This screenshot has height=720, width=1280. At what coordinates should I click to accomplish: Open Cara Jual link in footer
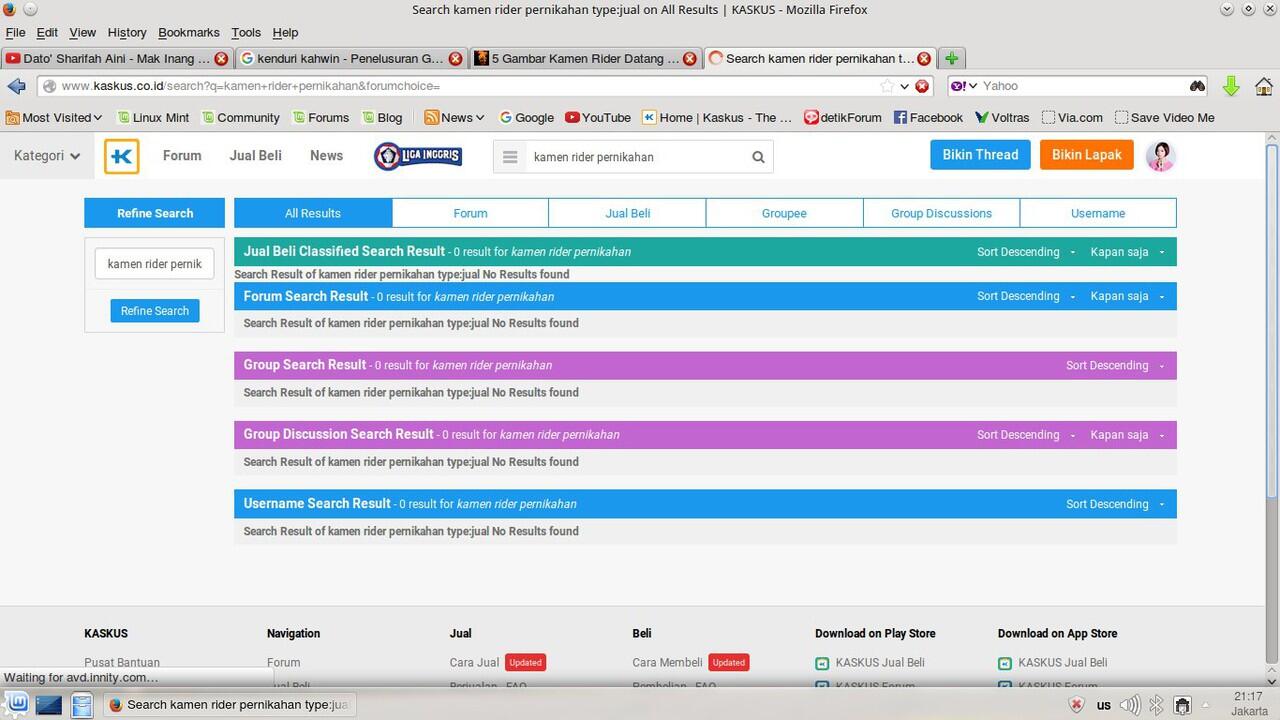tap(474, 662)
